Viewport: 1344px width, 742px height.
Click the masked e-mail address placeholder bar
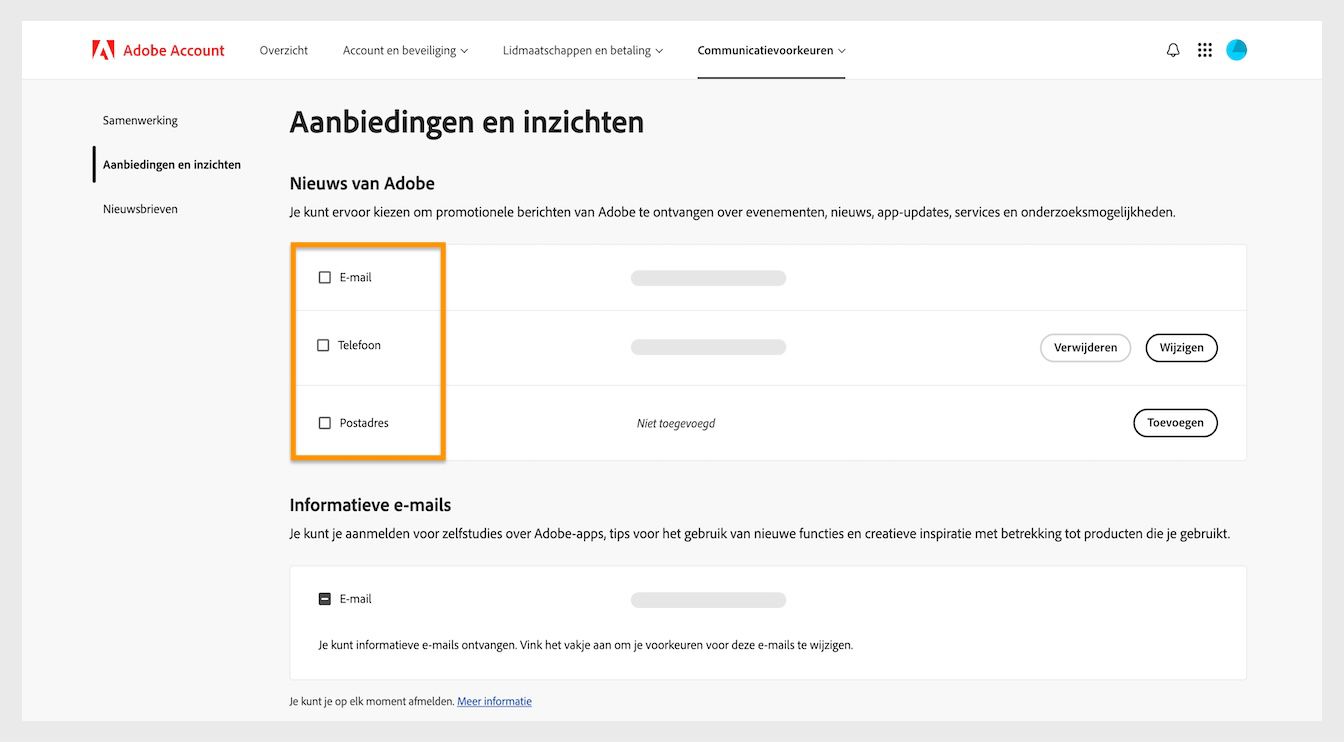click(x=708, y=277)
